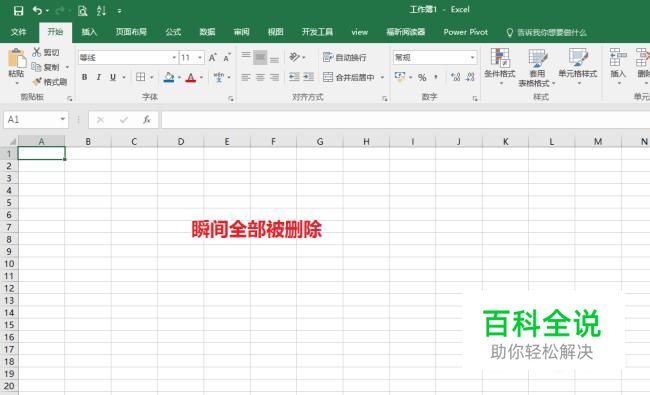Toggle wrap text (自动换行)
650x395 pixels.
[x=344, y=57]
